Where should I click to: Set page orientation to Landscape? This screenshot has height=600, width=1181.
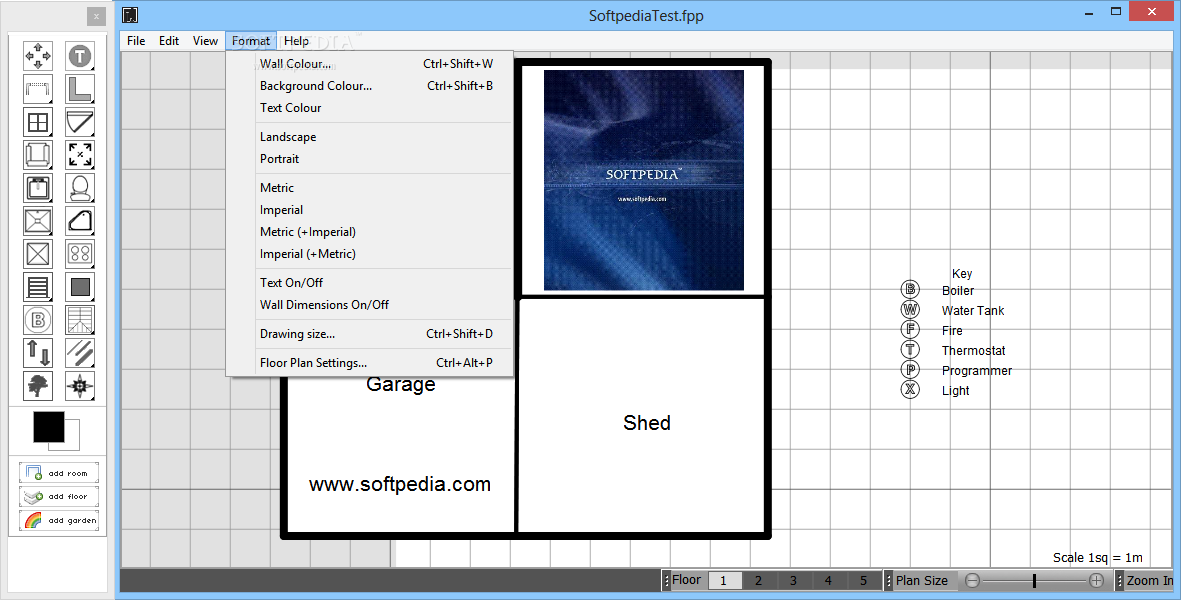(370, 137)
